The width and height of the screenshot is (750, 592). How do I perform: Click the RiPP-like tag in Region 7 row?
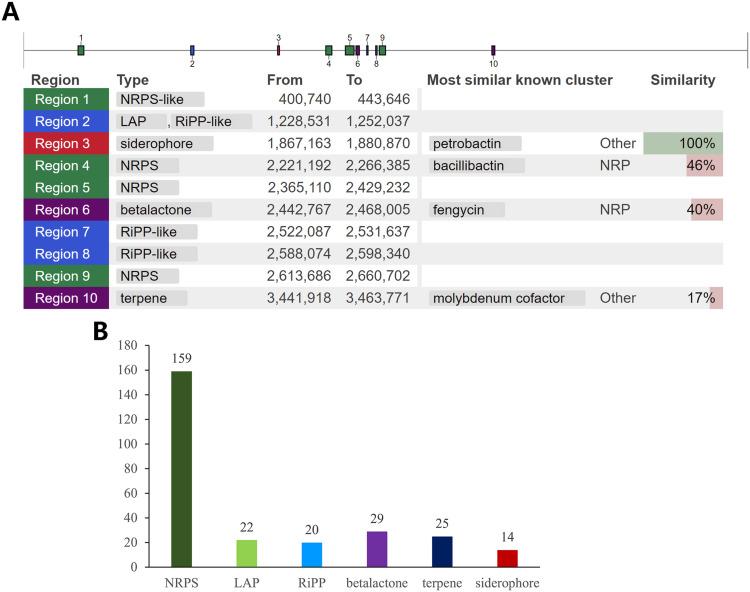pyautogui.click(x=156, y=232)
